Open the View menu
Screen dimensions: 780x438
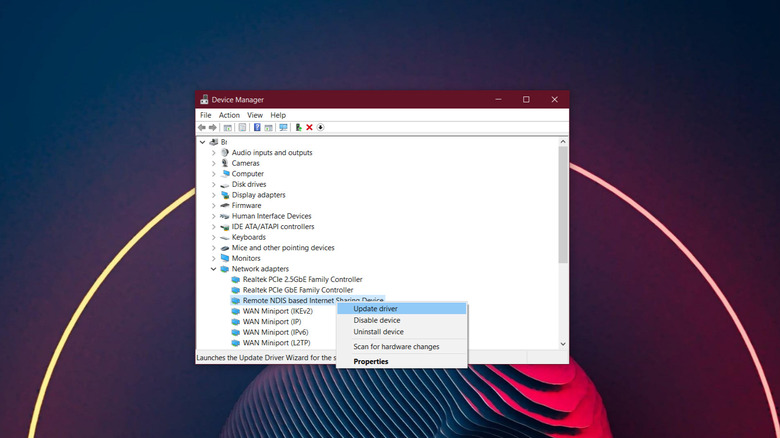(x=255, y=115)
